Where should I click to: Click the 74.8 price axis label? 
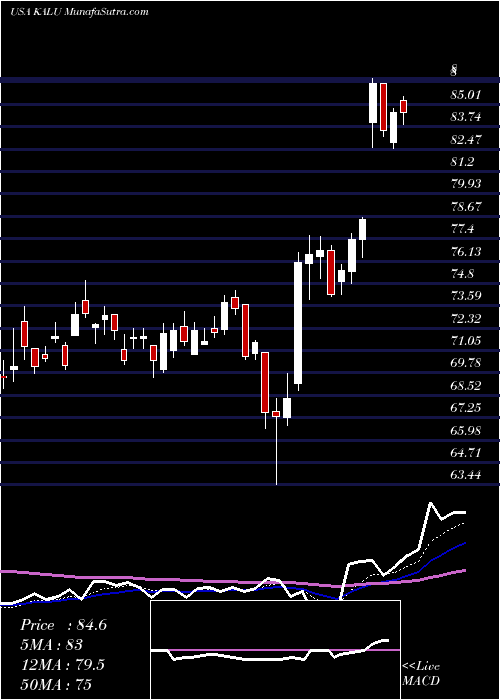(x=462, y=274)
